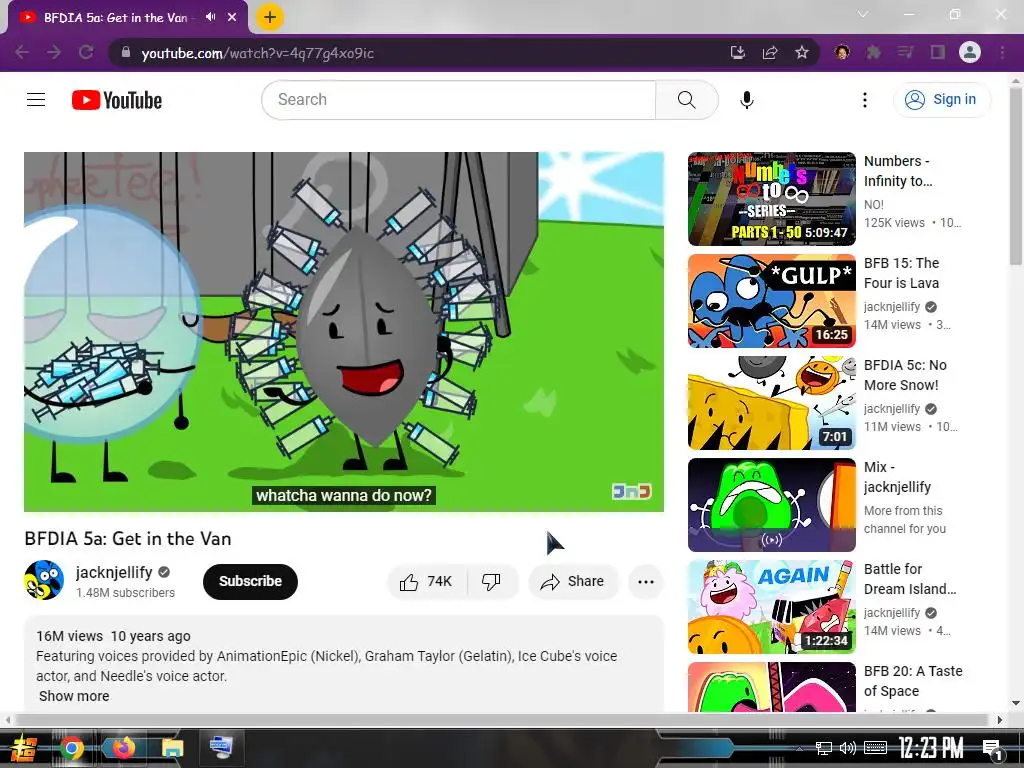The image size is (1024, 768).
Task: Click the 16M views 10 years ago text
Action: pyautogui.click(x=114, y=636)
